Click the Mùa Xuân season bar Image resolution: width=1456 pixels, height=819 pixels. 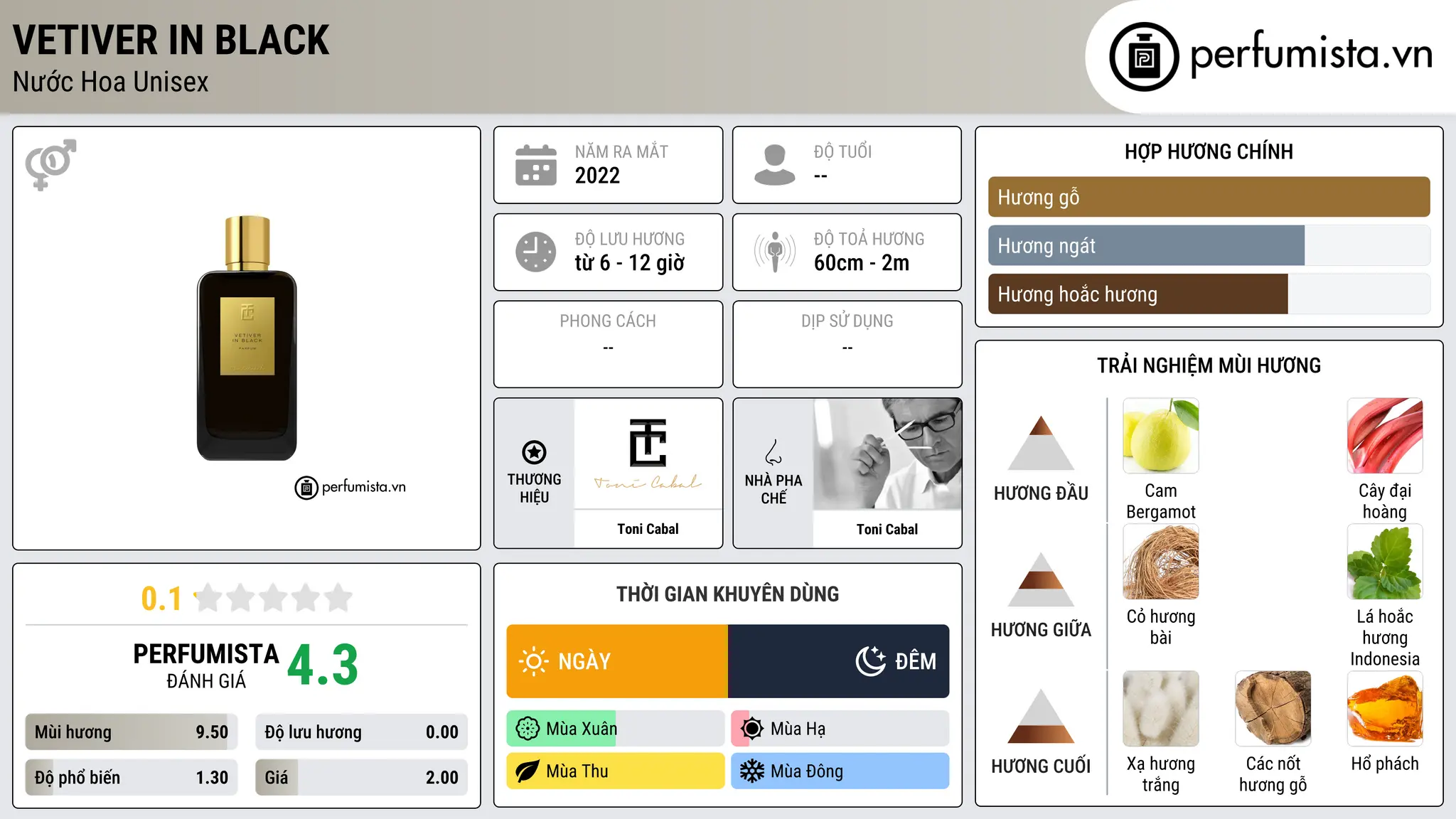pos(616,729)
